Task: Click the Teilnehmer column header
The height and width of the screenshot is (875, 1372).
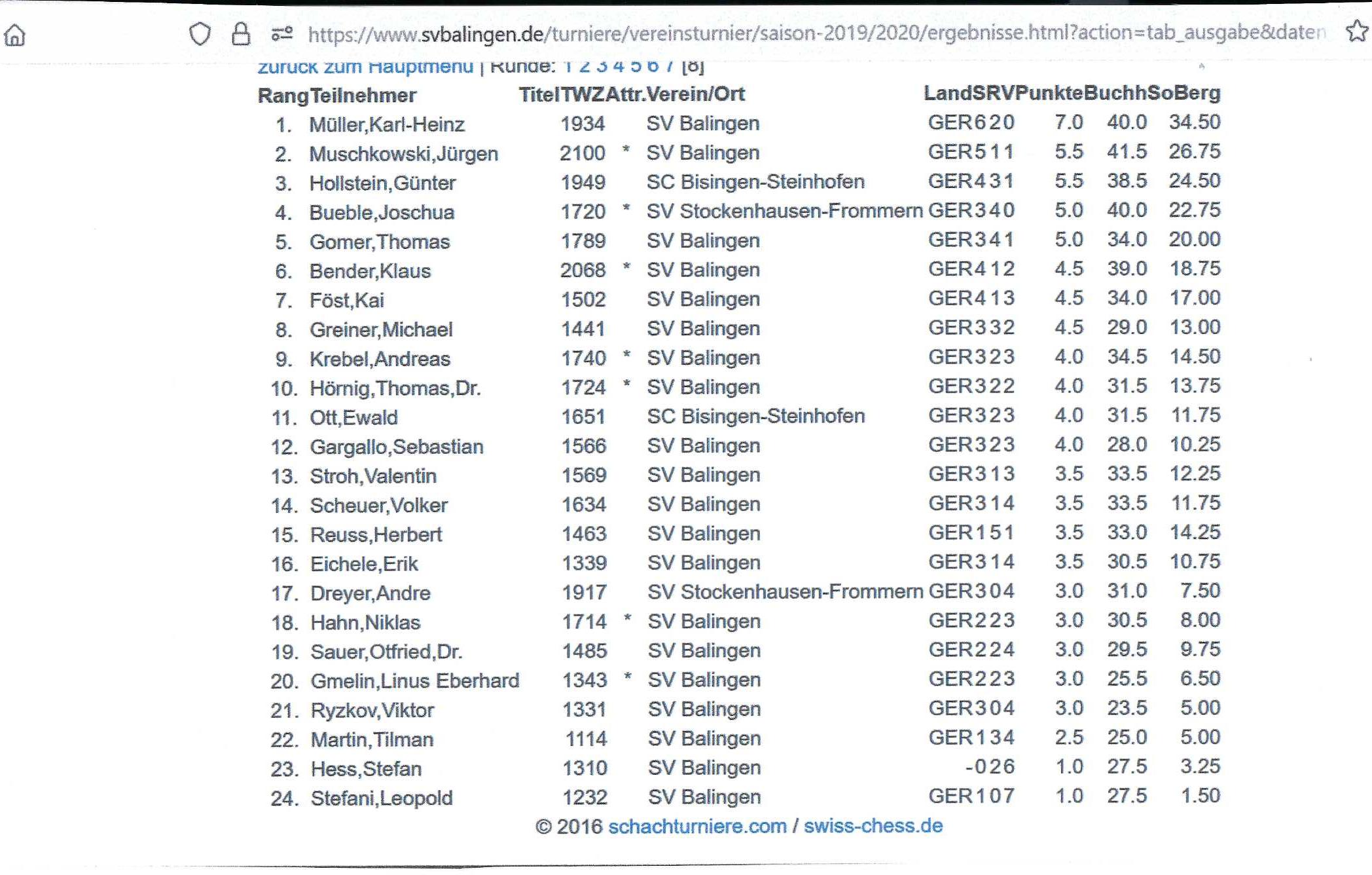Action: tap(363, 96)
